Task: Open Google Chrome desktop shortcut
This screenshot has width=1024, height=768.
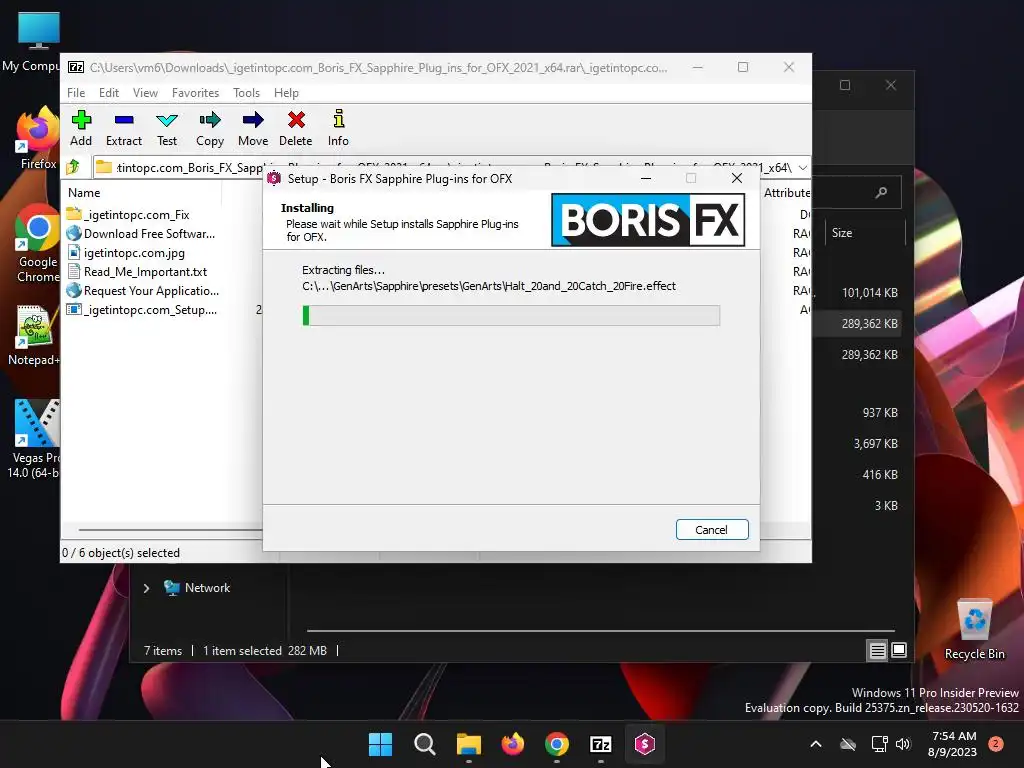Action: click(37, 243)
